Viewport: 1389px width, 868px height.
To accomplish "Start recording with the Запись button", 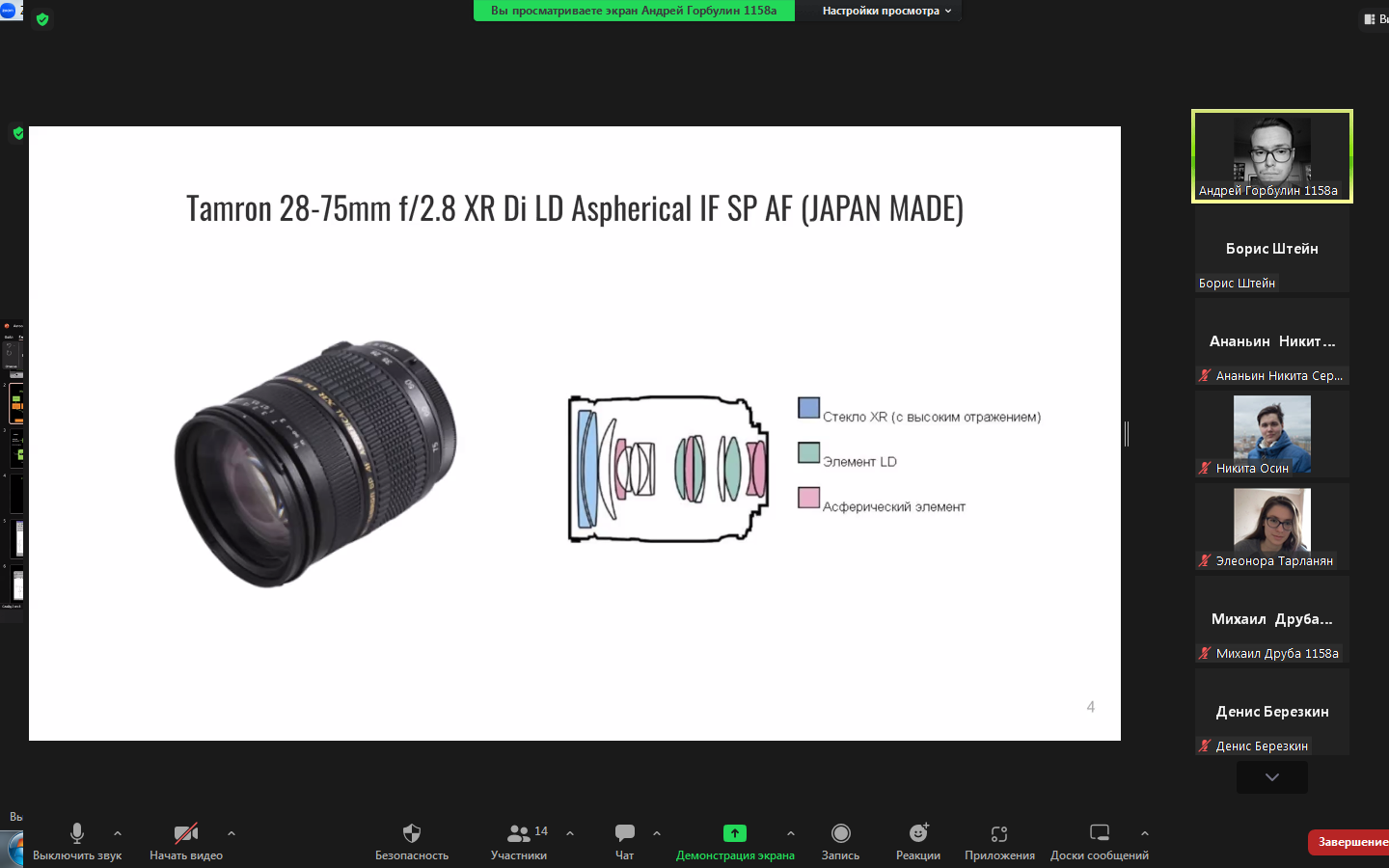I will coord(840,841).
